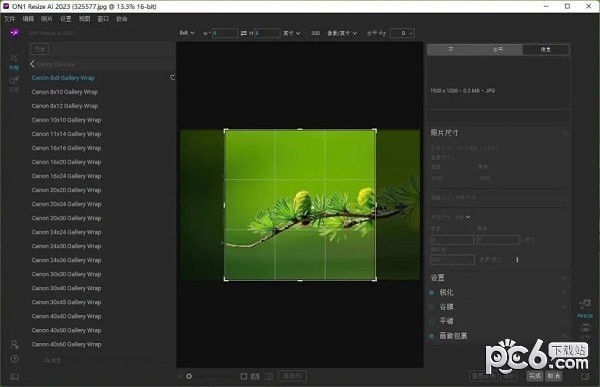Viewport: 600px width, 387px height.
Task: Click the resolution lock icon in panel
Action: (517, 260)
